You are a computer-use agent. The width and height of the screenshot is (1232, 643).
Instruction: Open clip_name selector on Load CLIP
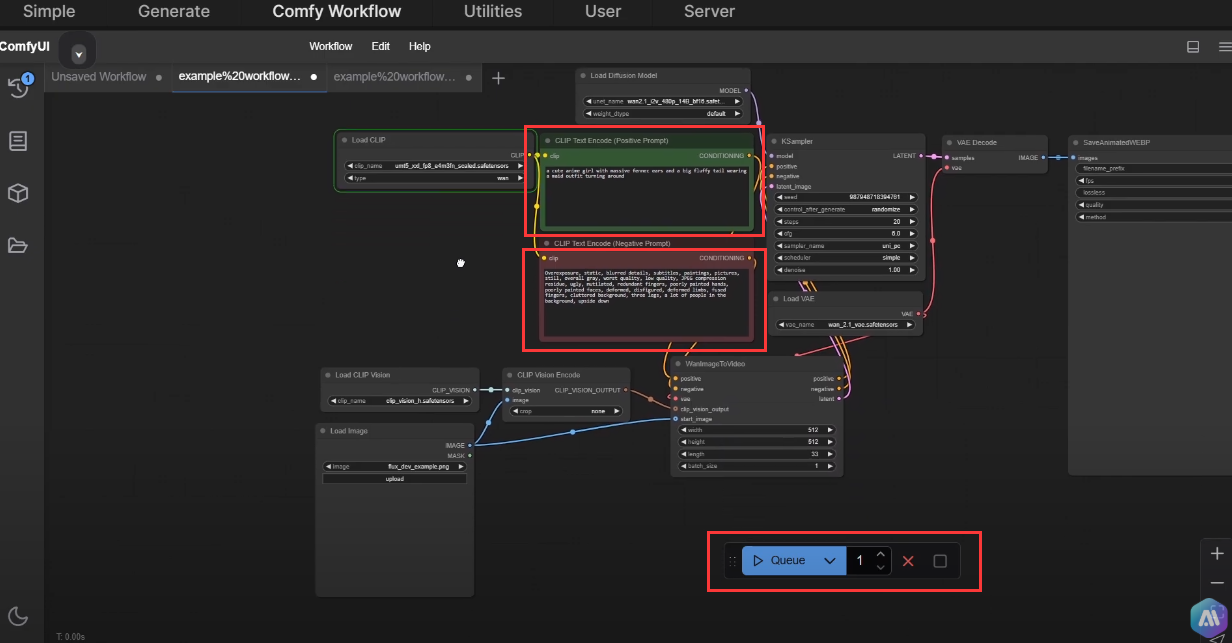(435, 166)
